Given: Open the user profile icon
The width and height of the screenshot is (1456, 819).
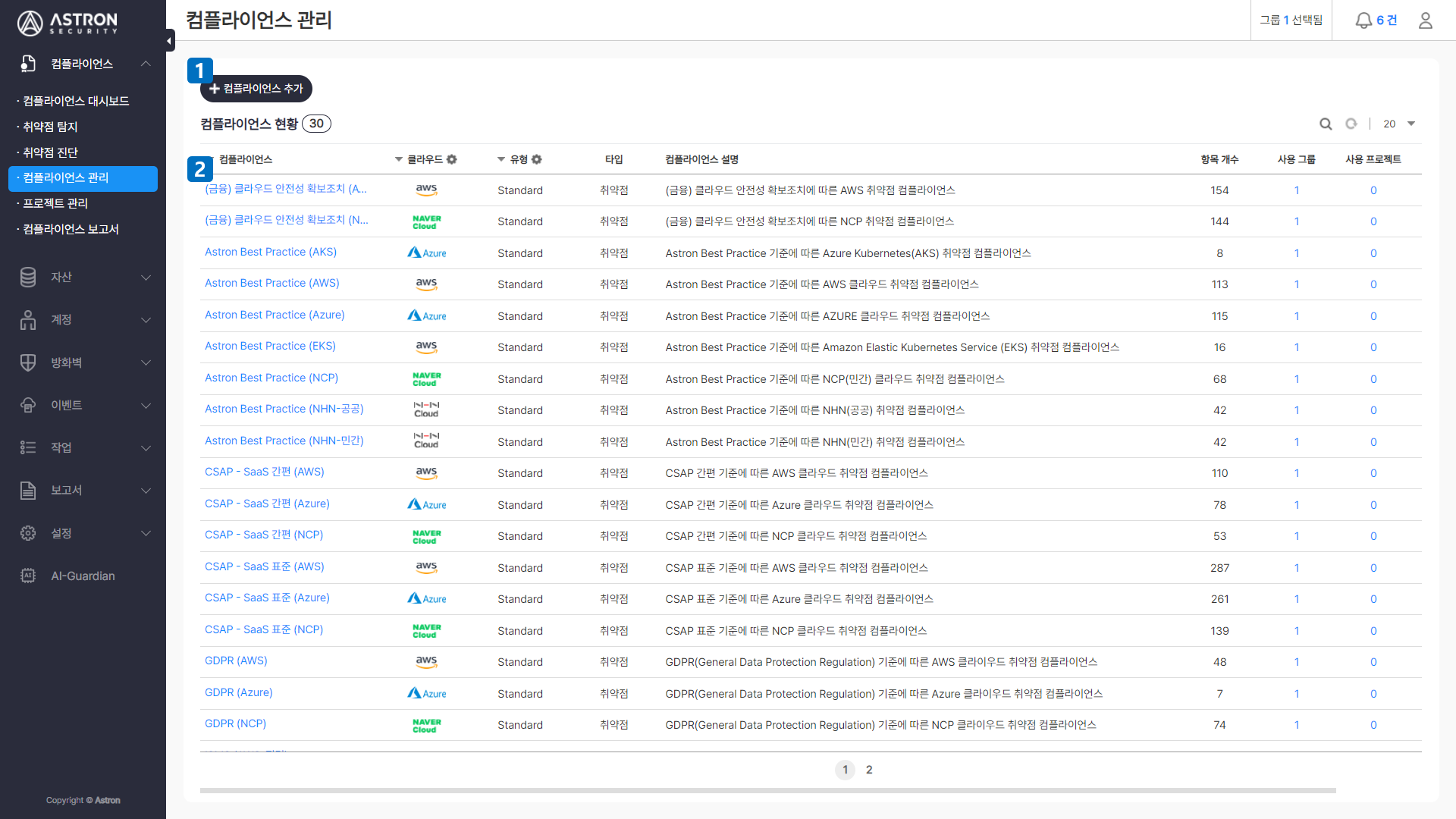Looking at the screenshot, I should [x=1426, y=20].
